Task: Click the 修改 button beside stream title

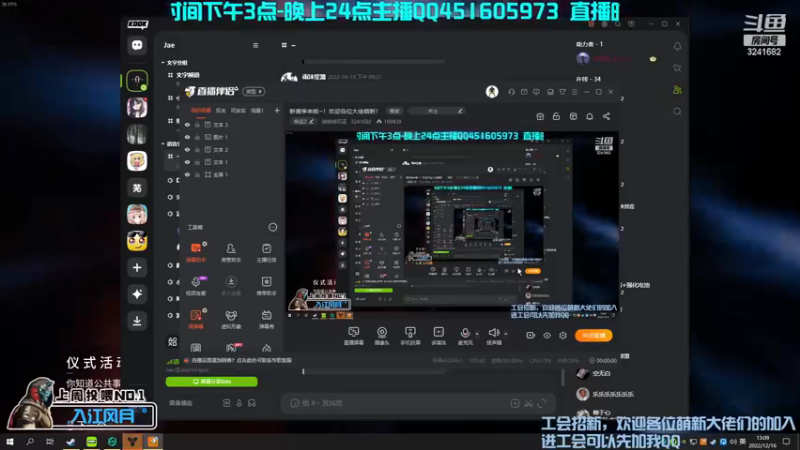Action: 394,111
